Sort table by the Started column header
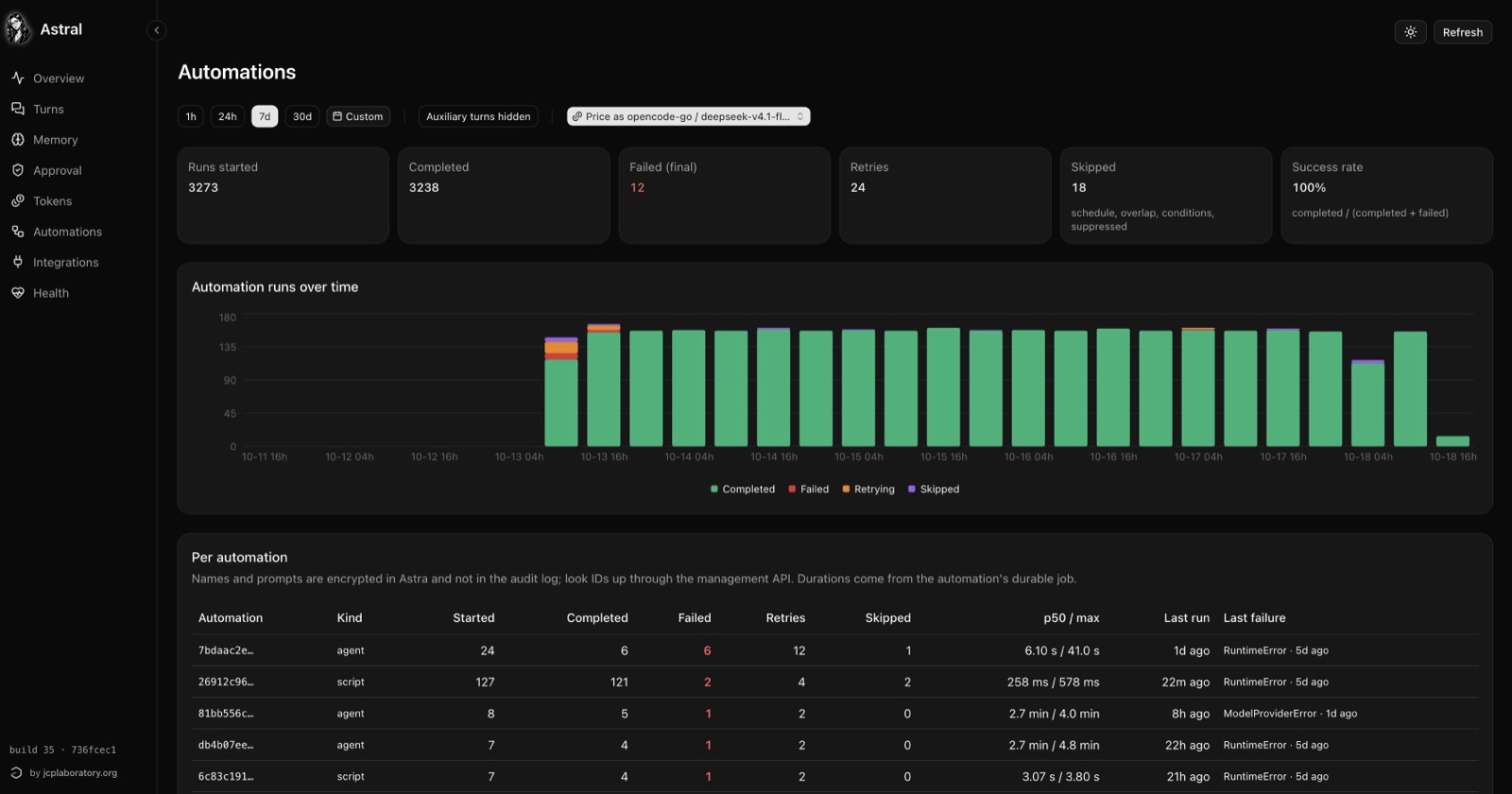Image resolution: width=1512 pixels, height=794 pixels. [473, 618]
